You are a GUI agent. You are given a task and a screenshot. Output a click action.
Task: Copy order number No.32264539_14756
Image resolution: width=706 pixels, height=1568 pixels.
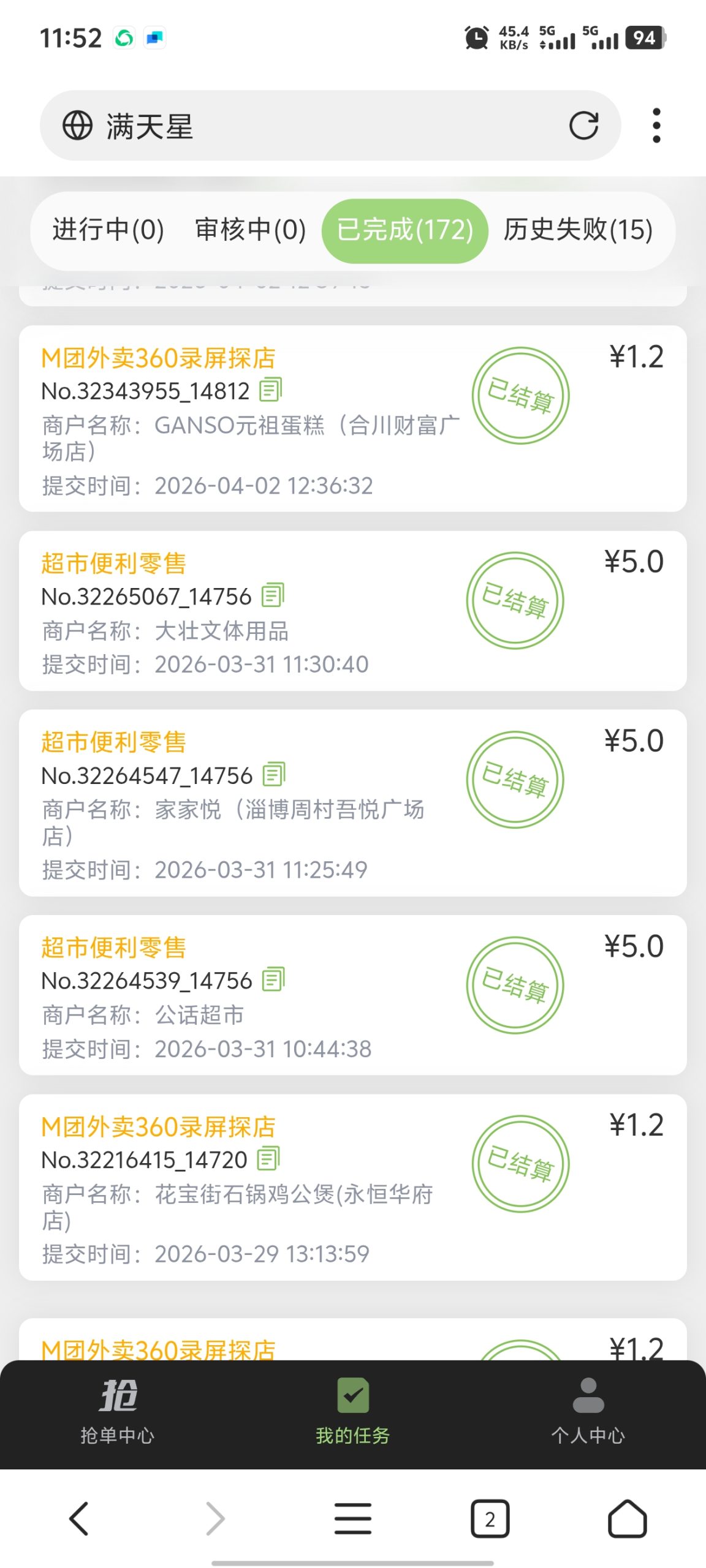(x=273, y=979)
